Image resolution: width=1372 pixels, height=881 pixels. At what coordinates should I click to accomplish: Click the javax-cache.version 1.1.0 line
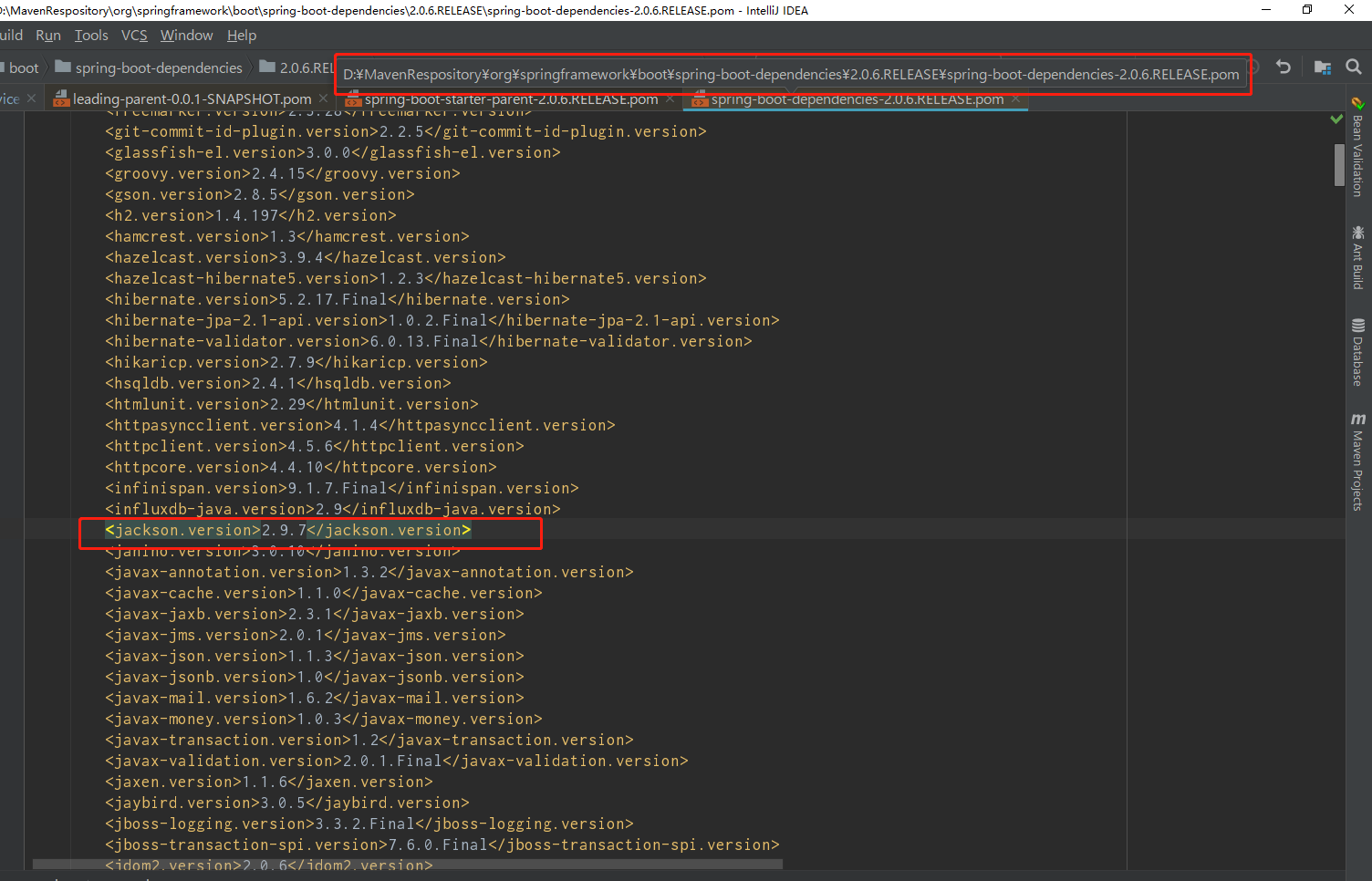click(x=324, y=593)
